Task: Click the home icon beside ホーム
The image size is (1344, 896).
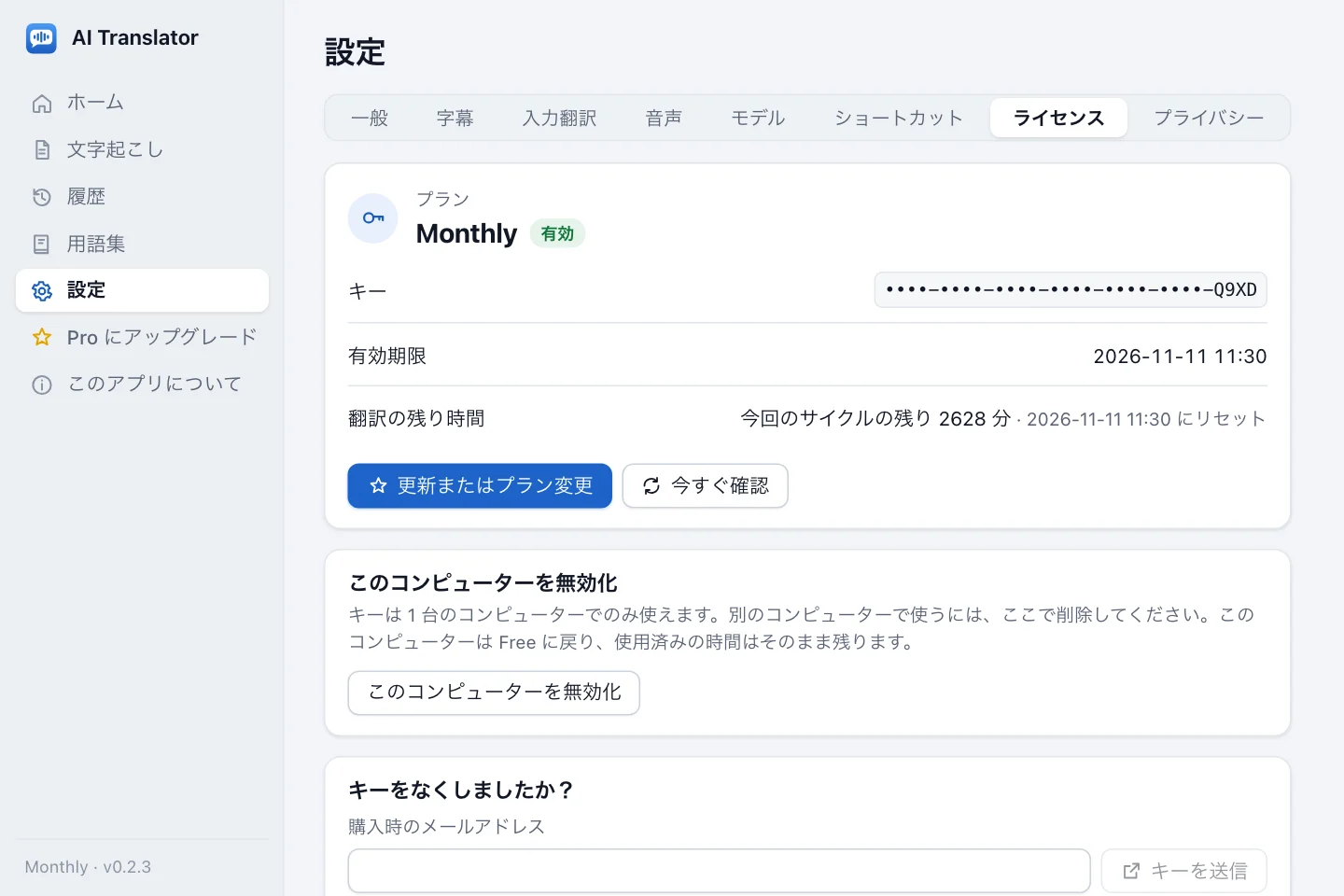Action: pos(42,103)
